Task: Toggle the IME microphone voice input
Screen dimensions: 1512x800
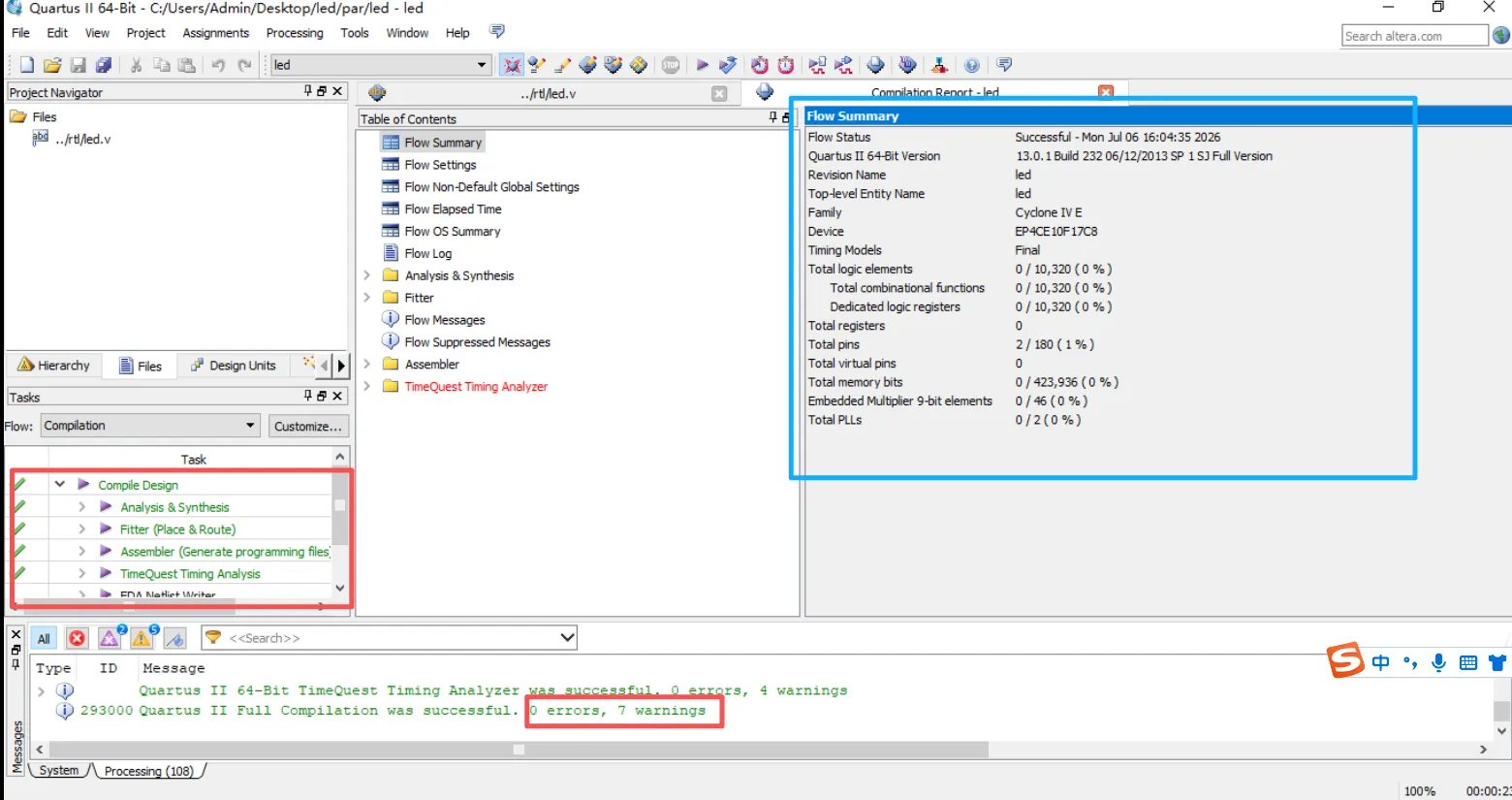Action: 1439,662
